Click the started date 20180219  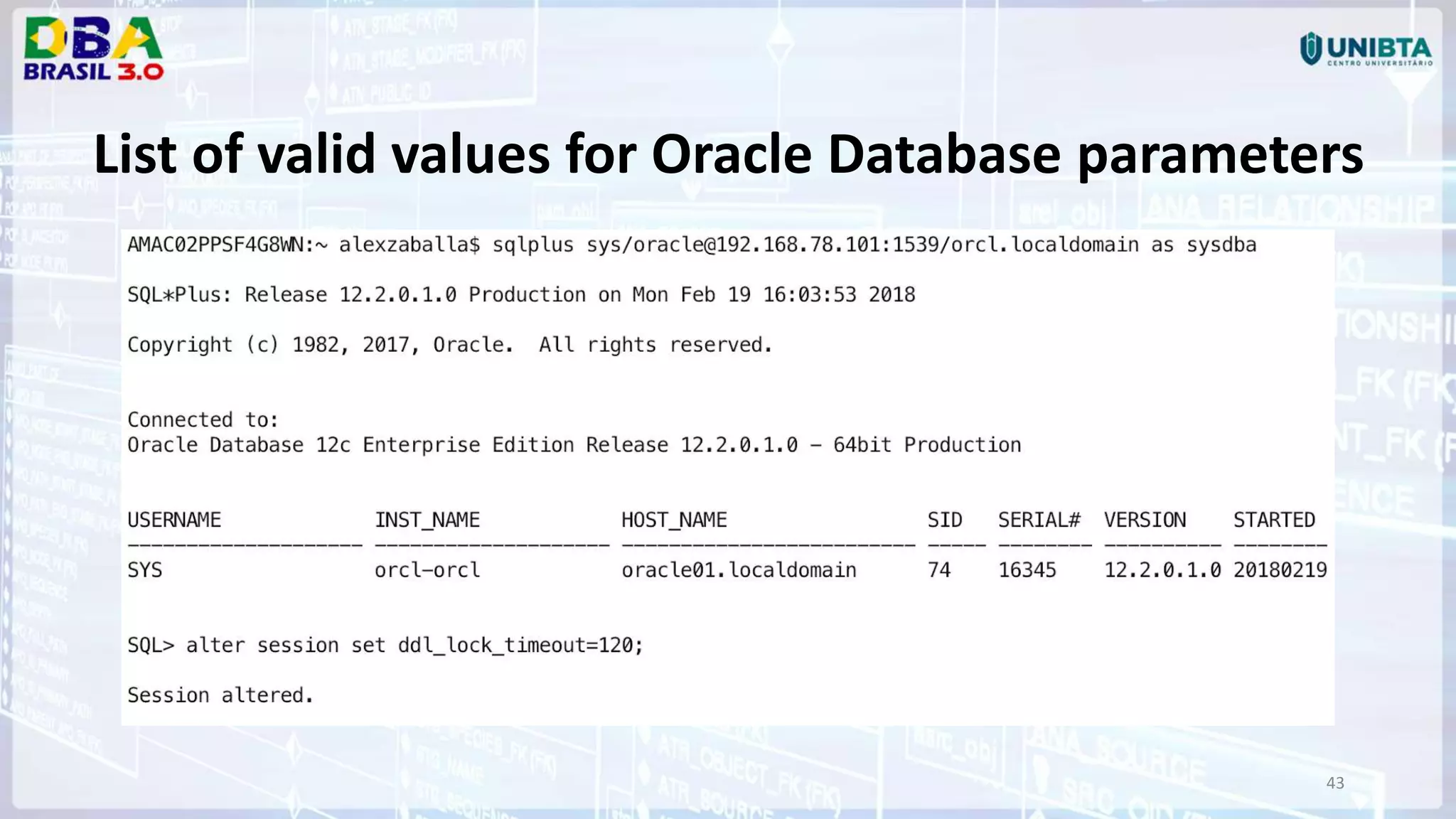[1280, 570]
